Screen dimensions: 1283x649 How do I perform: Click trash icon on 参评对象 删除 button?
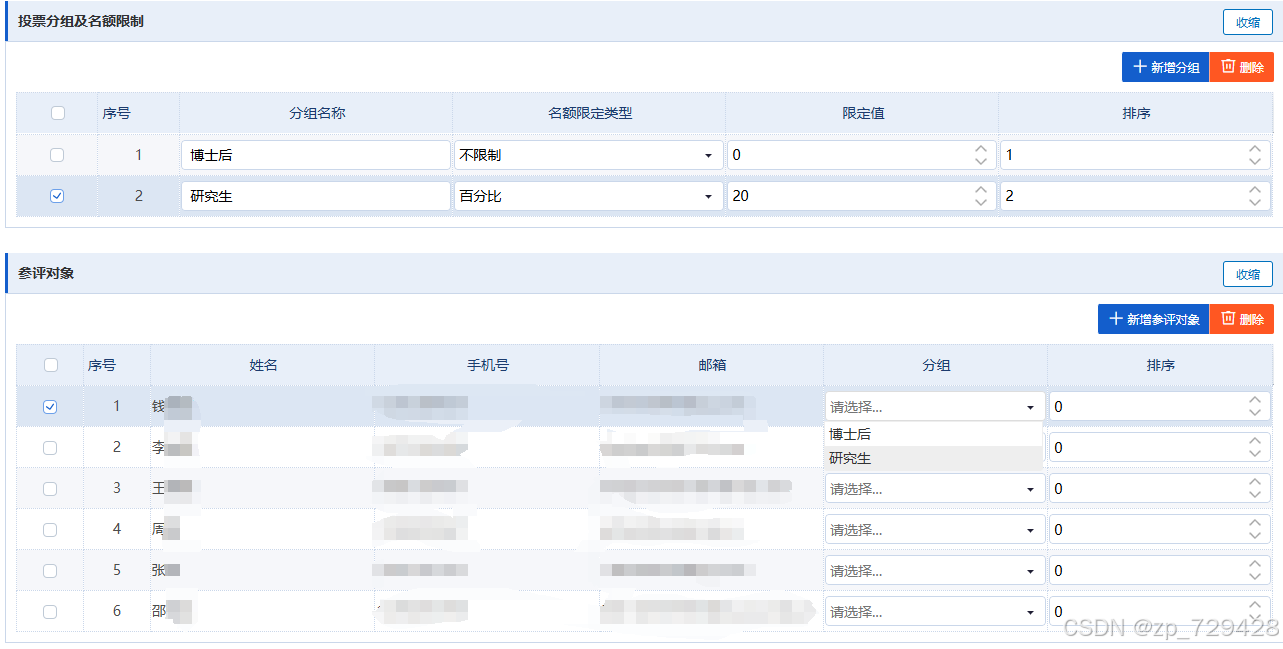[x=1224, y=318]
